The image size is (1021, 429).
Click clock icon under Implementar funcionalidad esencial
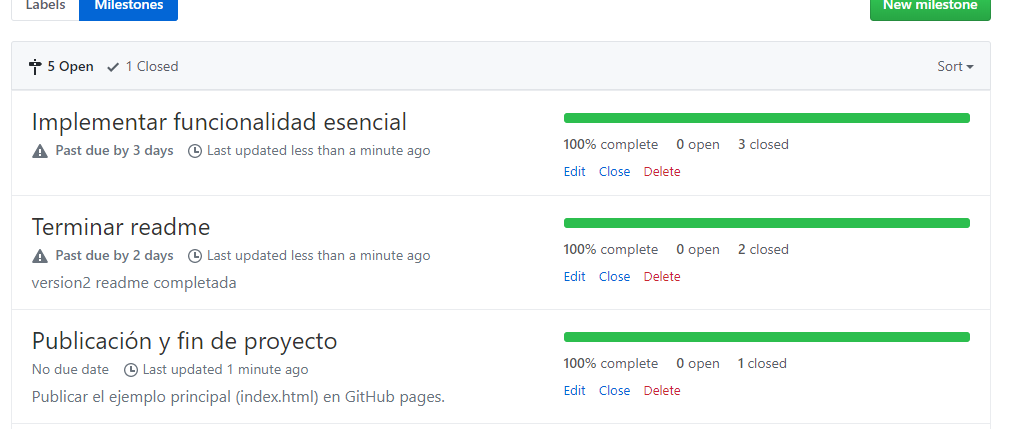195,151
